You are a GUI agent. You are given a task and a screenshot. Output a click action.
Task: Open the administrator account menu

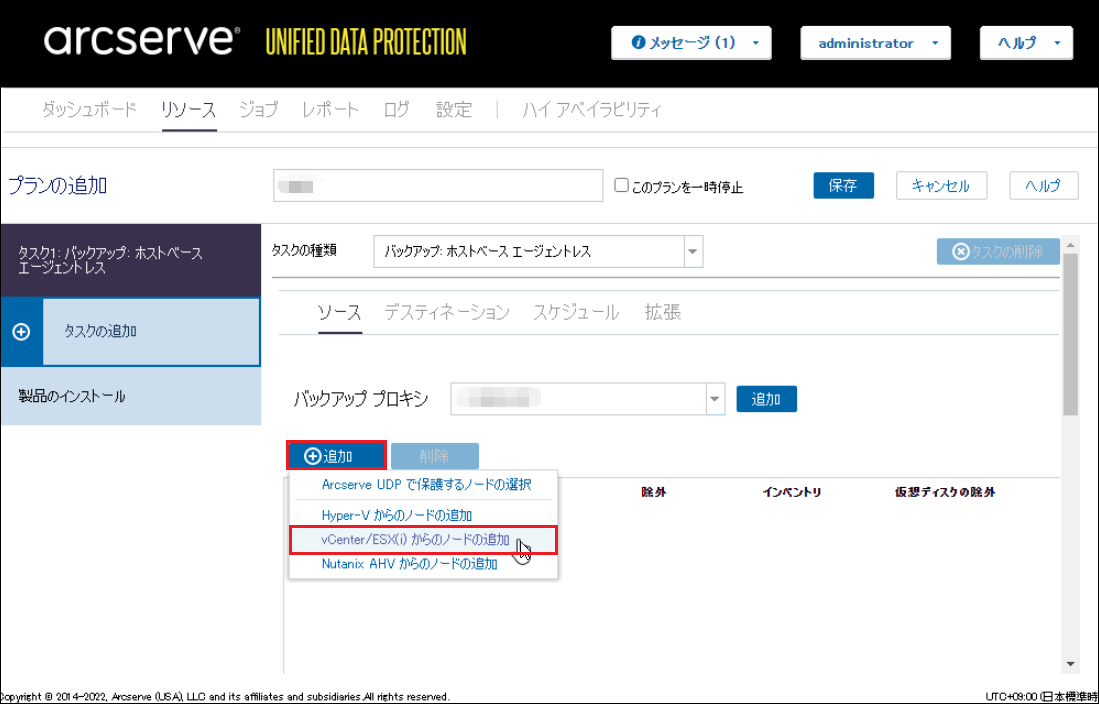(875, 43)
